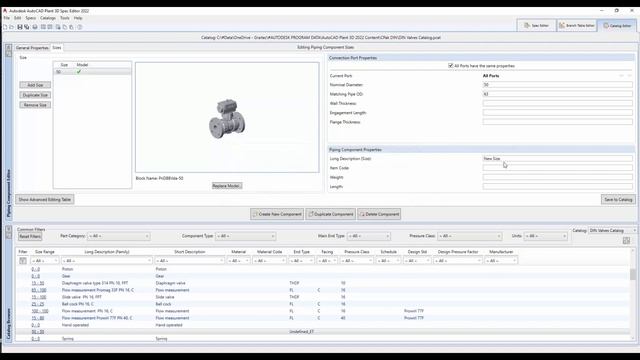Click the collapse icon next to Common Filters
Viewport: 640px width, 360px height.
[9, 229]
